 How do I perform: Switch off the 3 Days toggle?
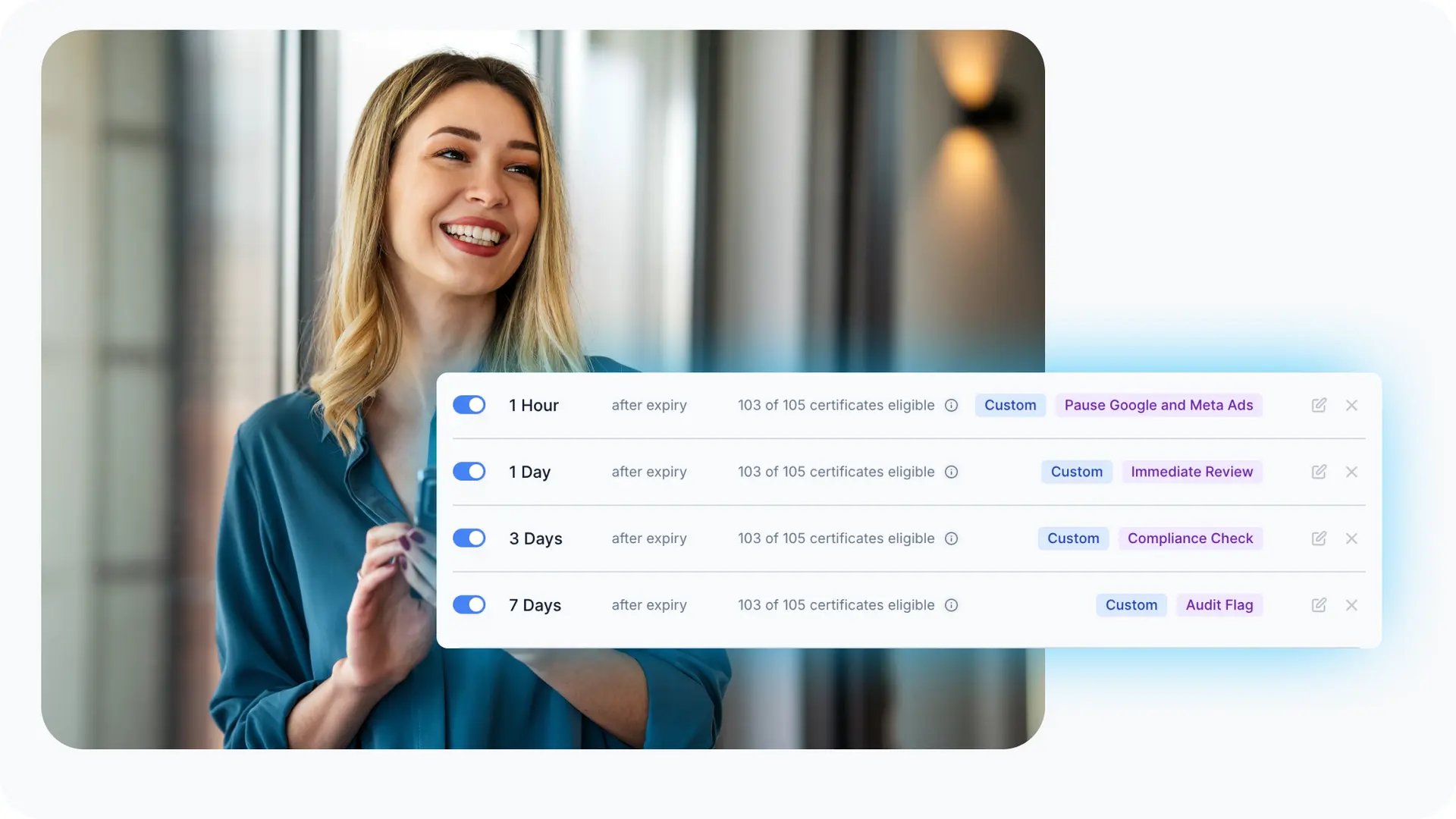point(469,538)
